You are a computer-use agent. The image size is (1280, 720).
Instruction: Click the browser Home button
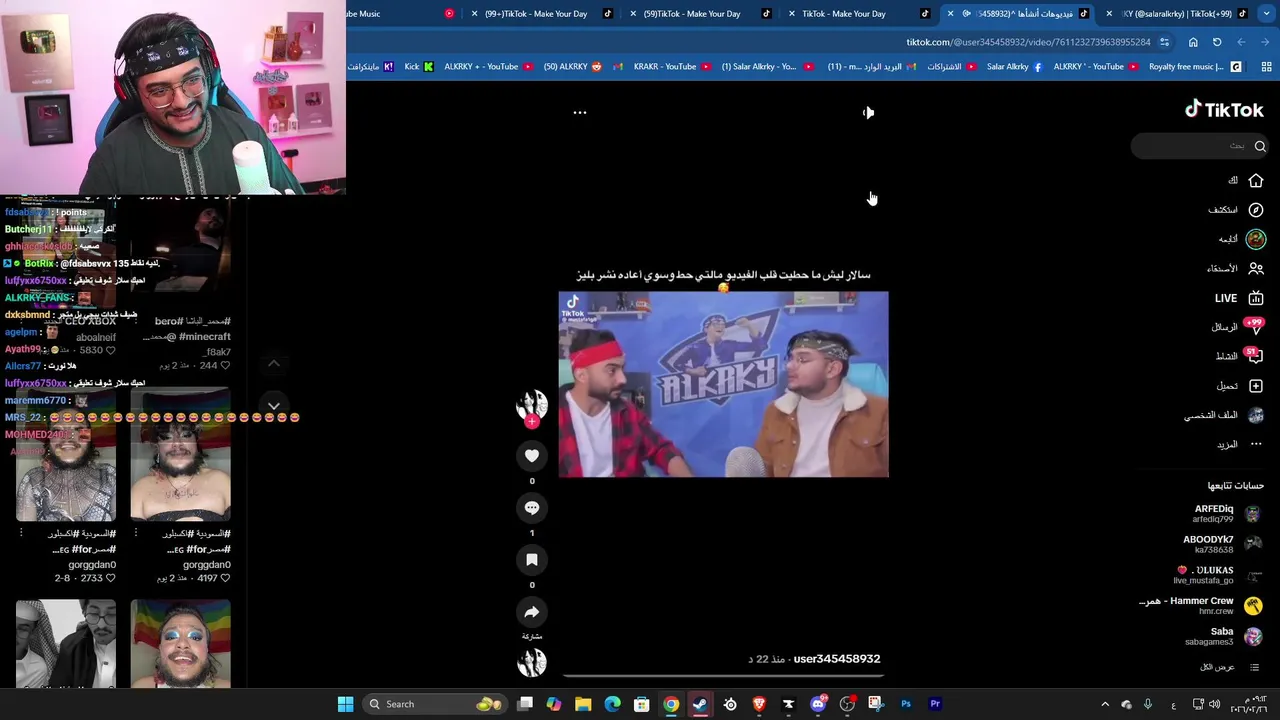1193,42
